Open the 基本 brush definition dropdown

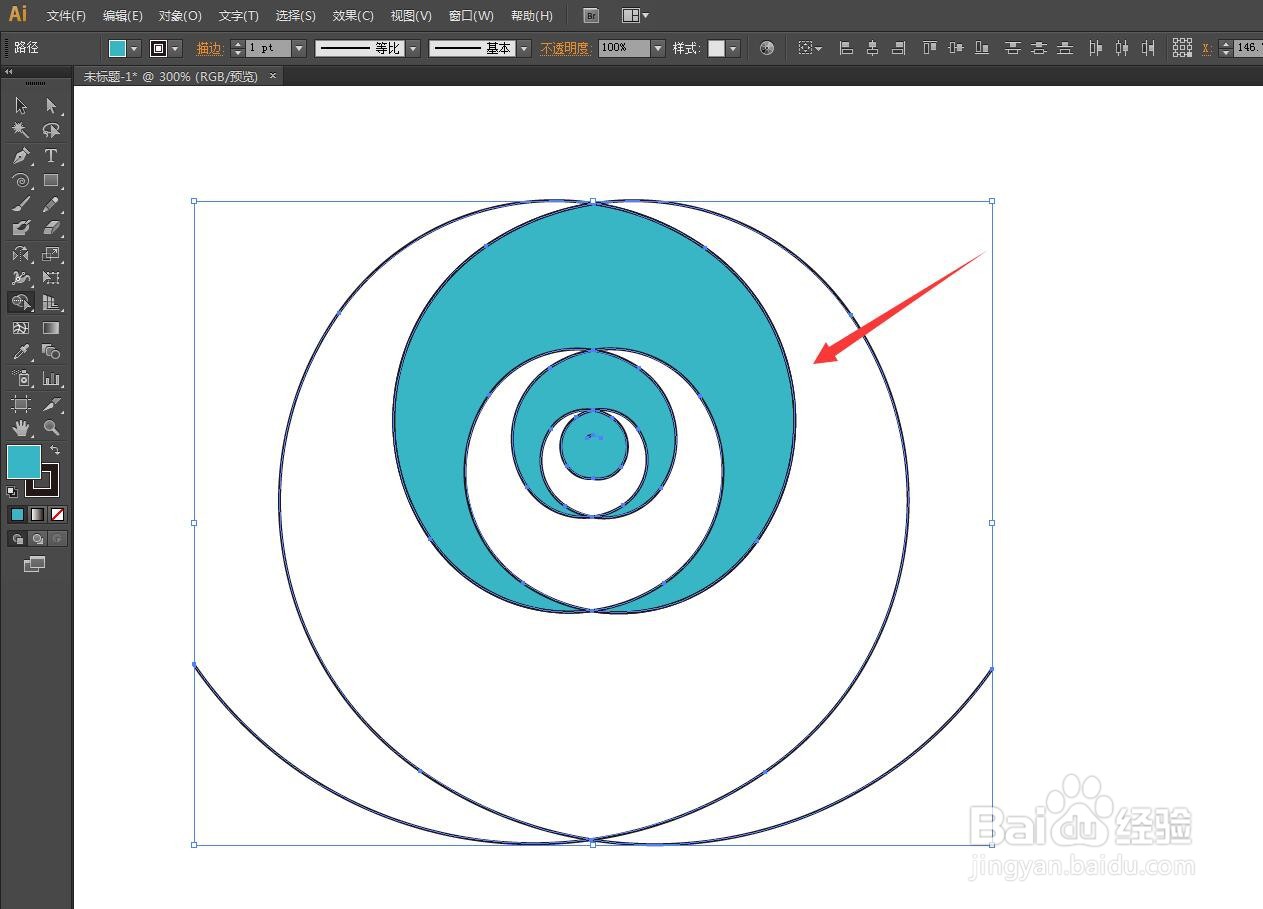(x=524, y=48)
